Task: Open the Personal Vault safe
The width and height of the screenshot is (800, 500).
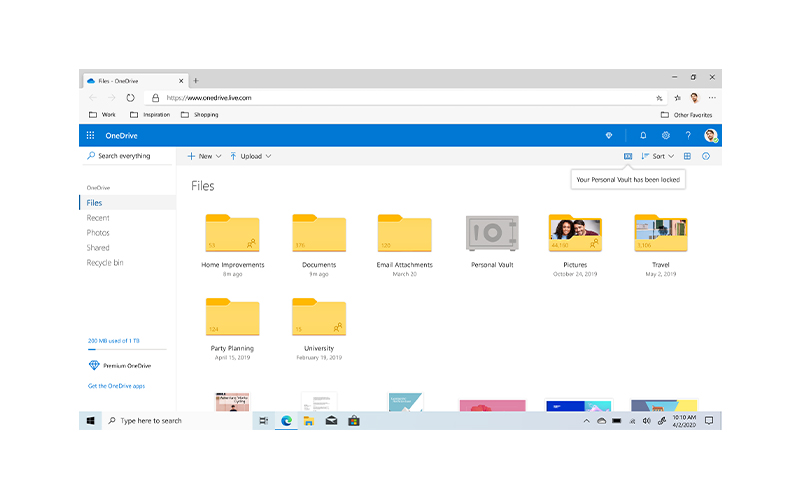Action: coord(492,233)
